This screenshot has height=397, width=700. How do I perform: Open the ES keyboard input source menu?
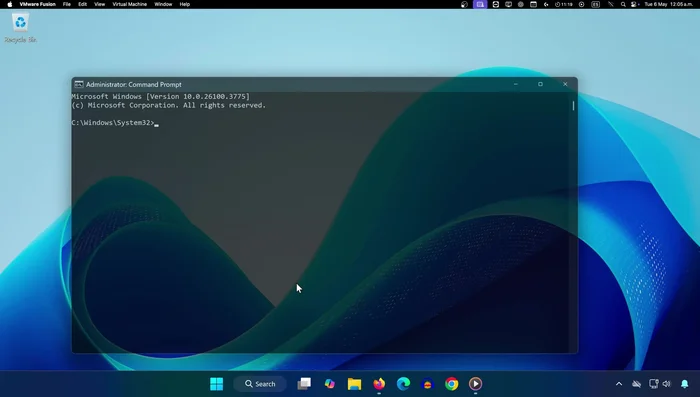pos(596,4)
